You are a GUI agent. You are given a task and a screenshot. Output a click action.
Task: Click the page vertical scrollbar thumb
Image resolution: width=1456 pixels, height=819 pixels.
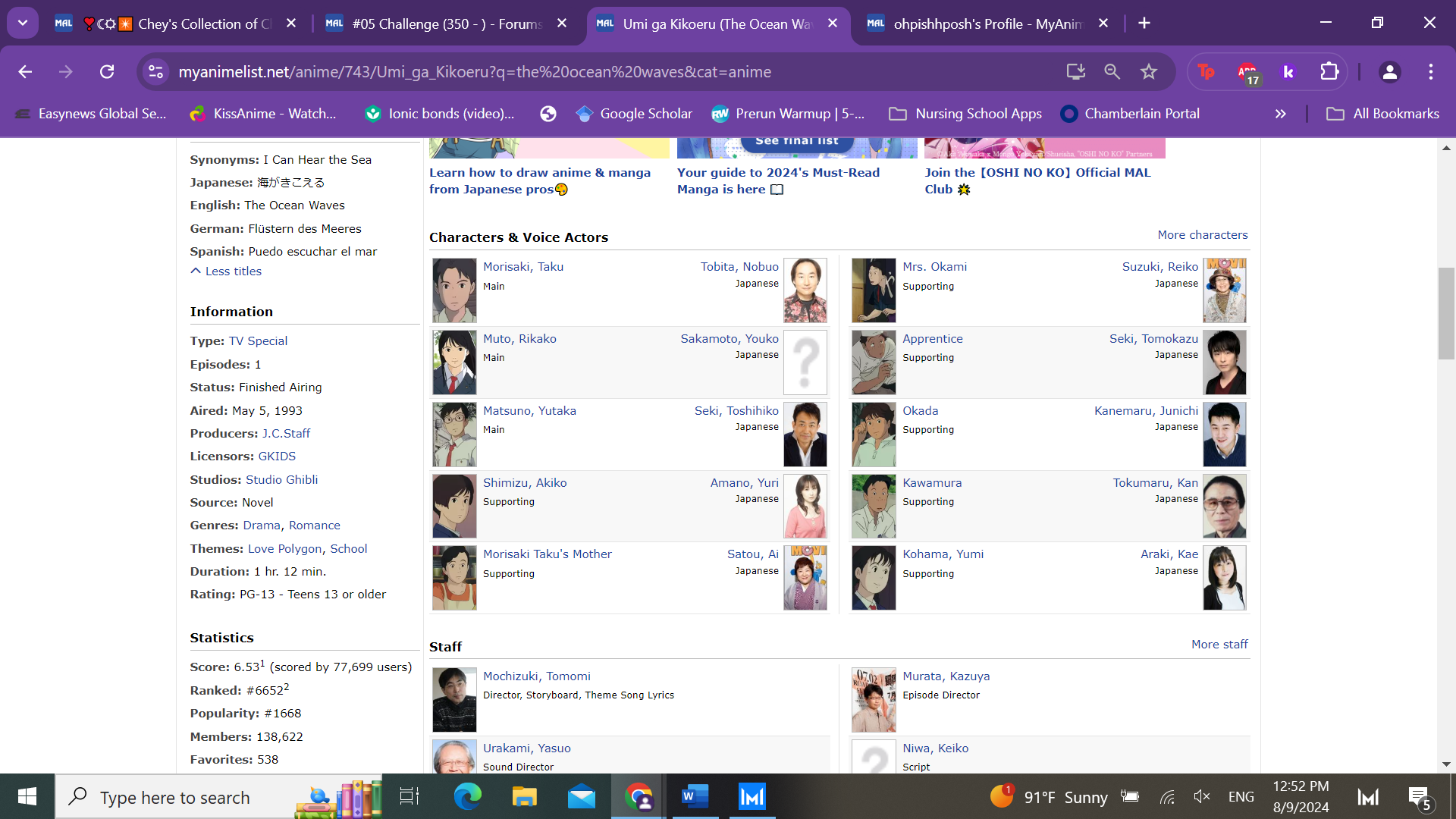tap(1446, 313)
